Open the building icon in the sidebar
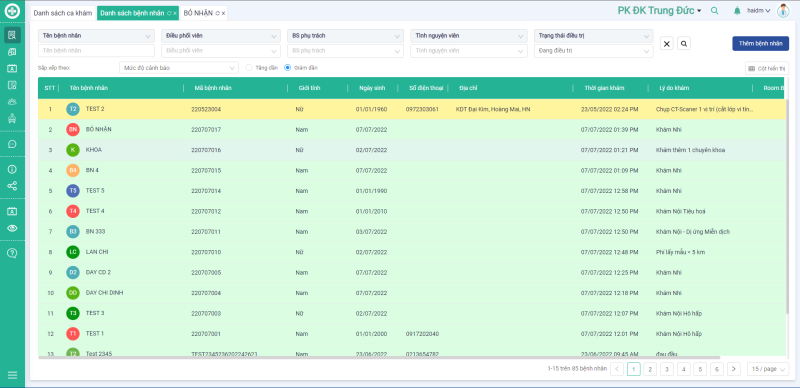The height and width of the screenshot is (388, 800). pos(12,52)
